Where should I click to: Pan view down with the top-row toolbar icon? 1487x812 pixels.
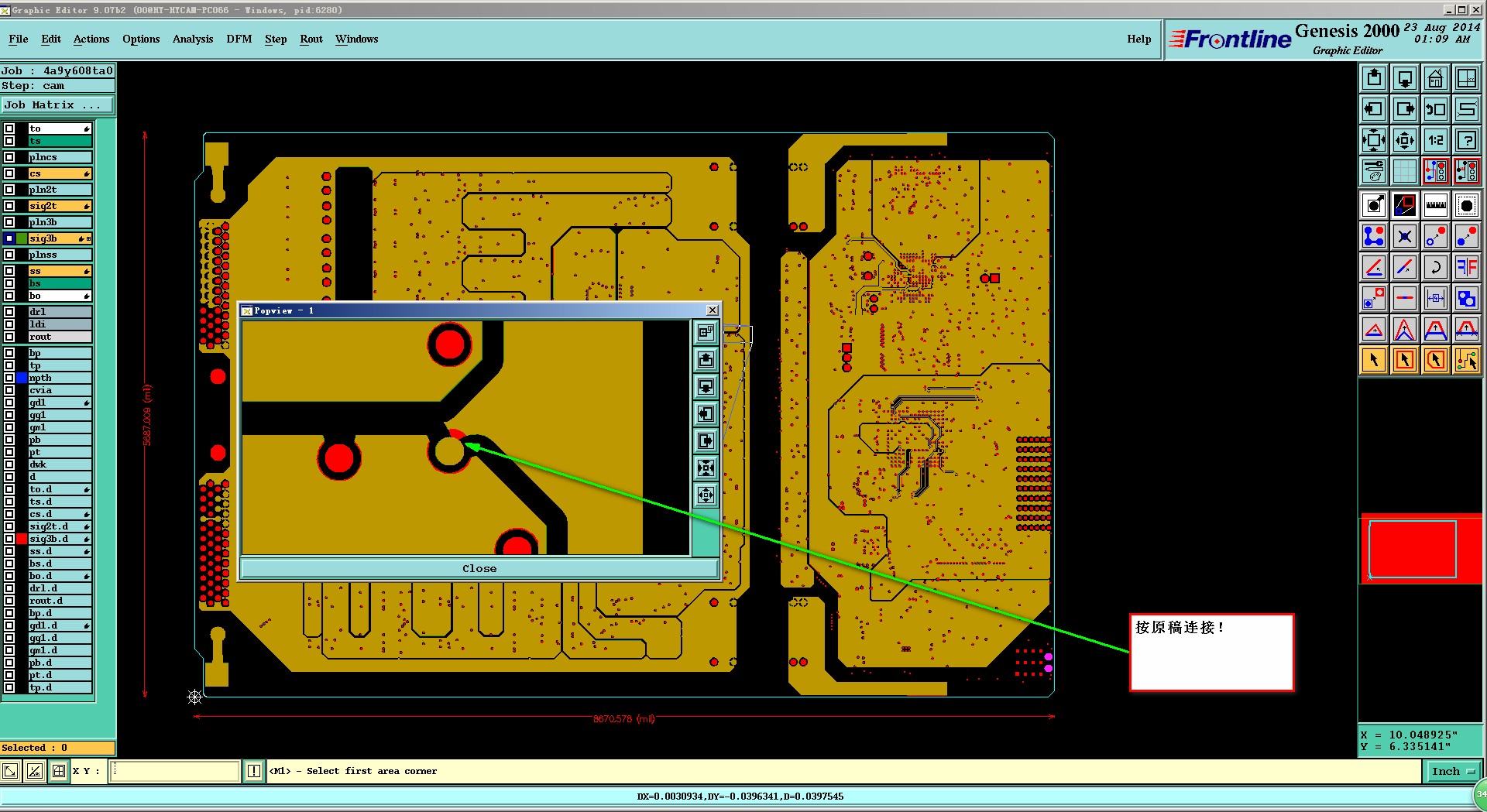1405,77
